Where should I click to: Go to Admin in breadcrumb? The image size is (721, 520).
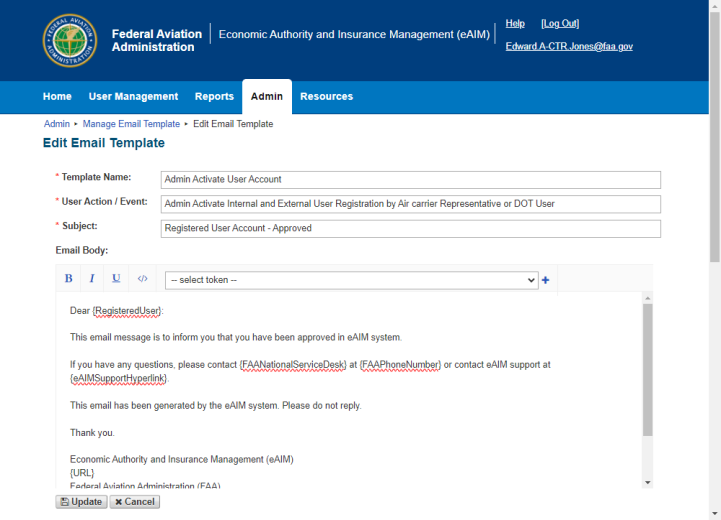[57, 124]
